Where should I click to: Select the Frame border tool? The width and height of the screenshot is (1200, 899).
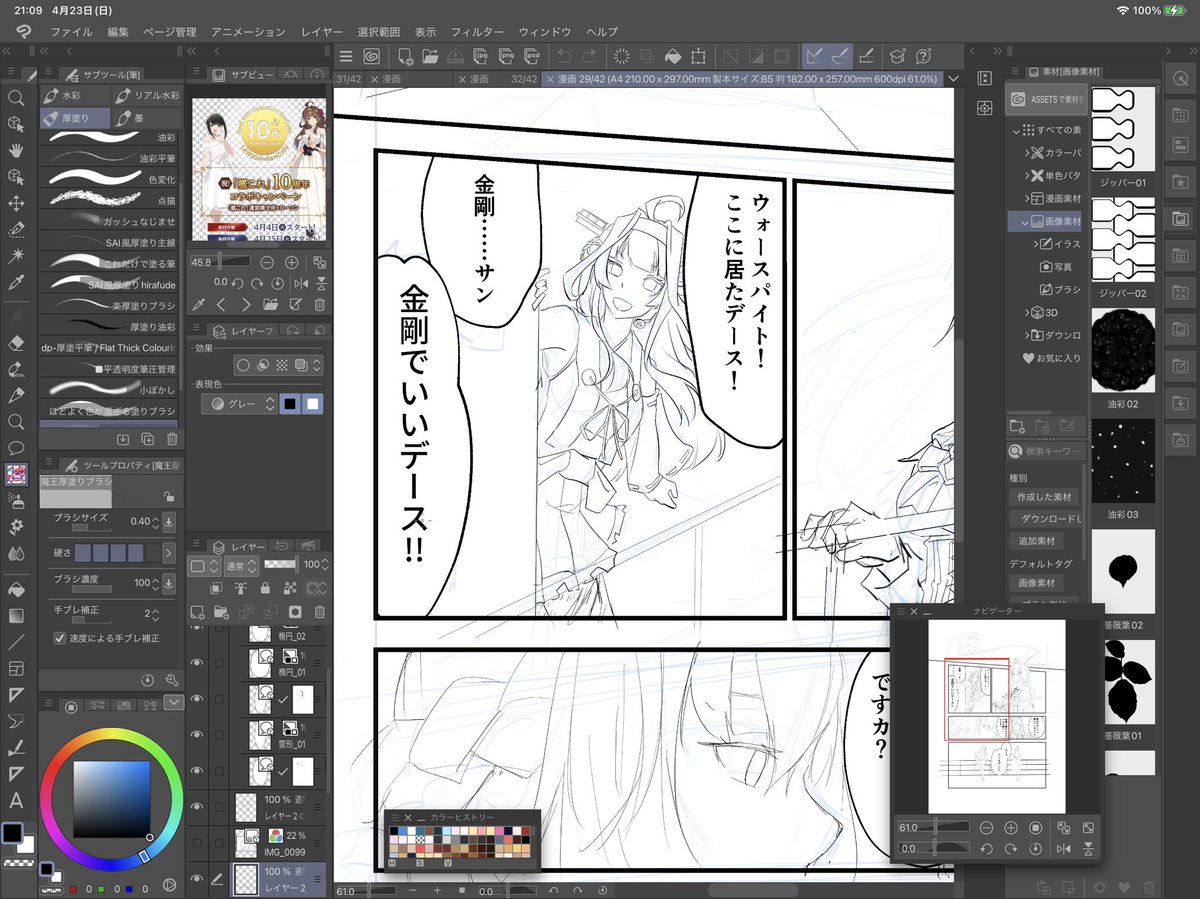tap(16, 668)
